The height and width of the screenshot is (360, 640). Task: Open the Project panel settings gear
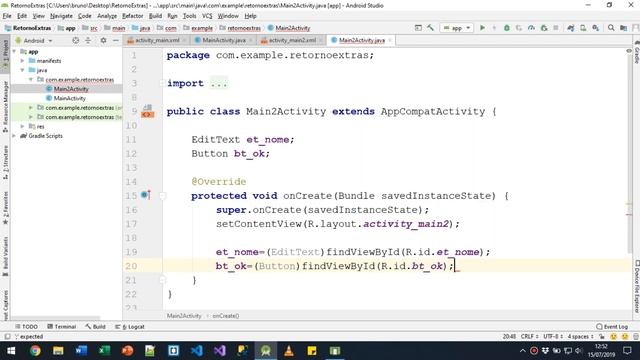coord(103,40)
